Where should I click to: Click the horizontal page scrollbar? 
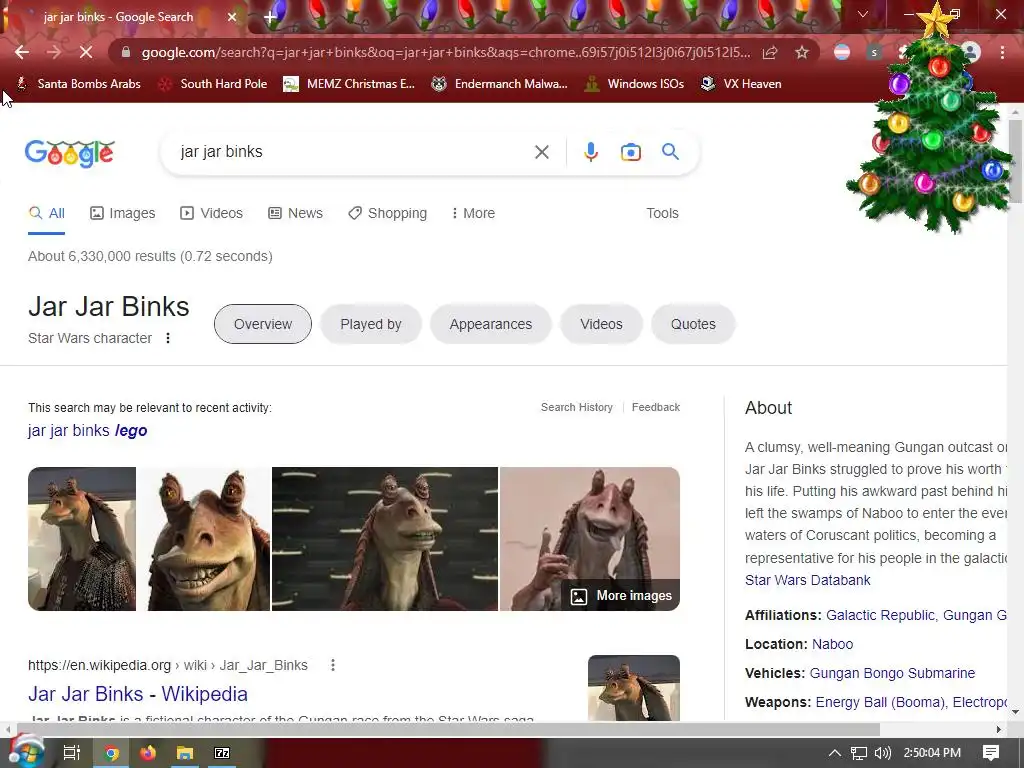tap(448, 729)
